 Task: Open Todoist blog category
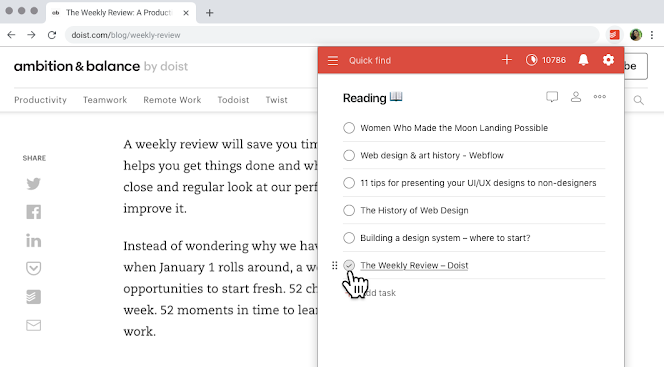(x=233, y=100)
